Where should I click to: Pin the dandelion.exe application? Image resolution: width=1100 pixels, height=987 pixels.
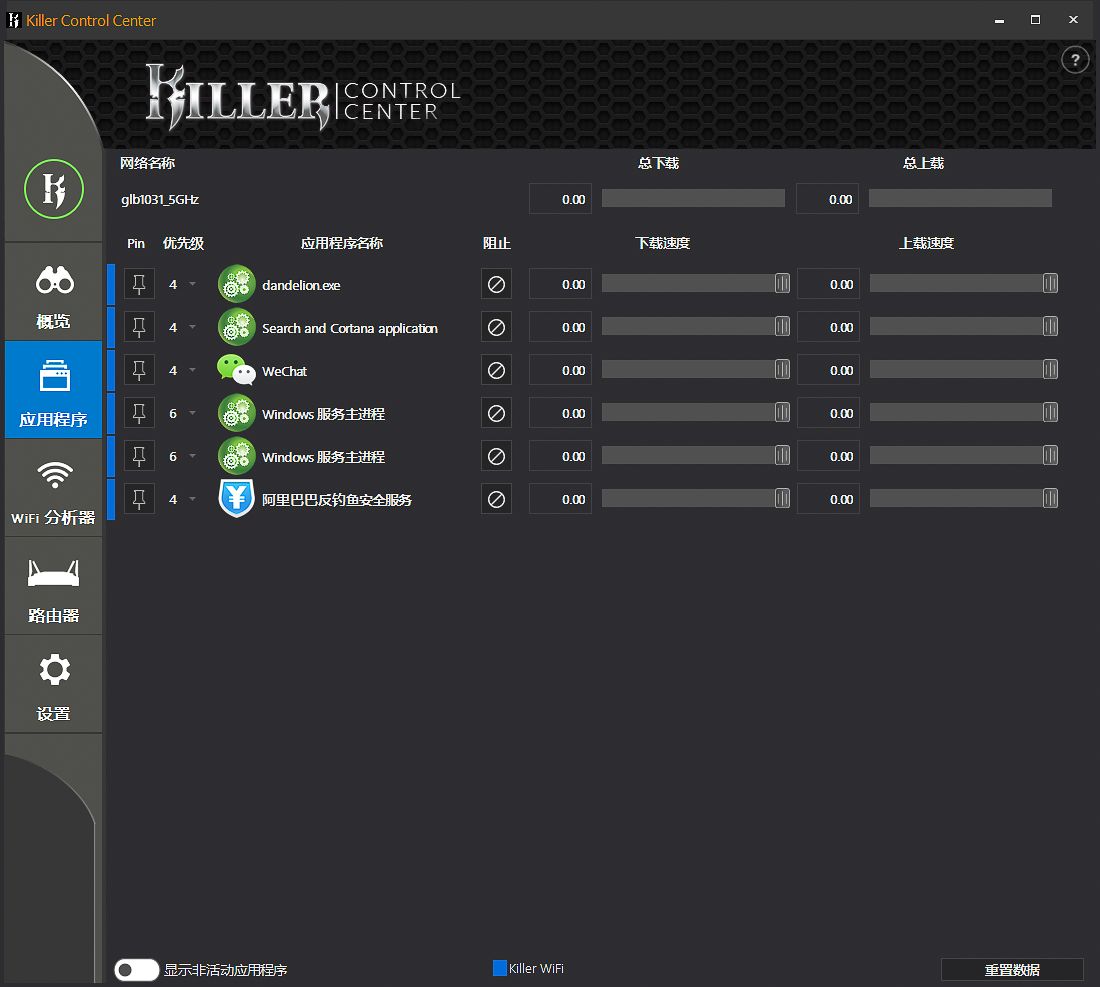pos(139,284)
